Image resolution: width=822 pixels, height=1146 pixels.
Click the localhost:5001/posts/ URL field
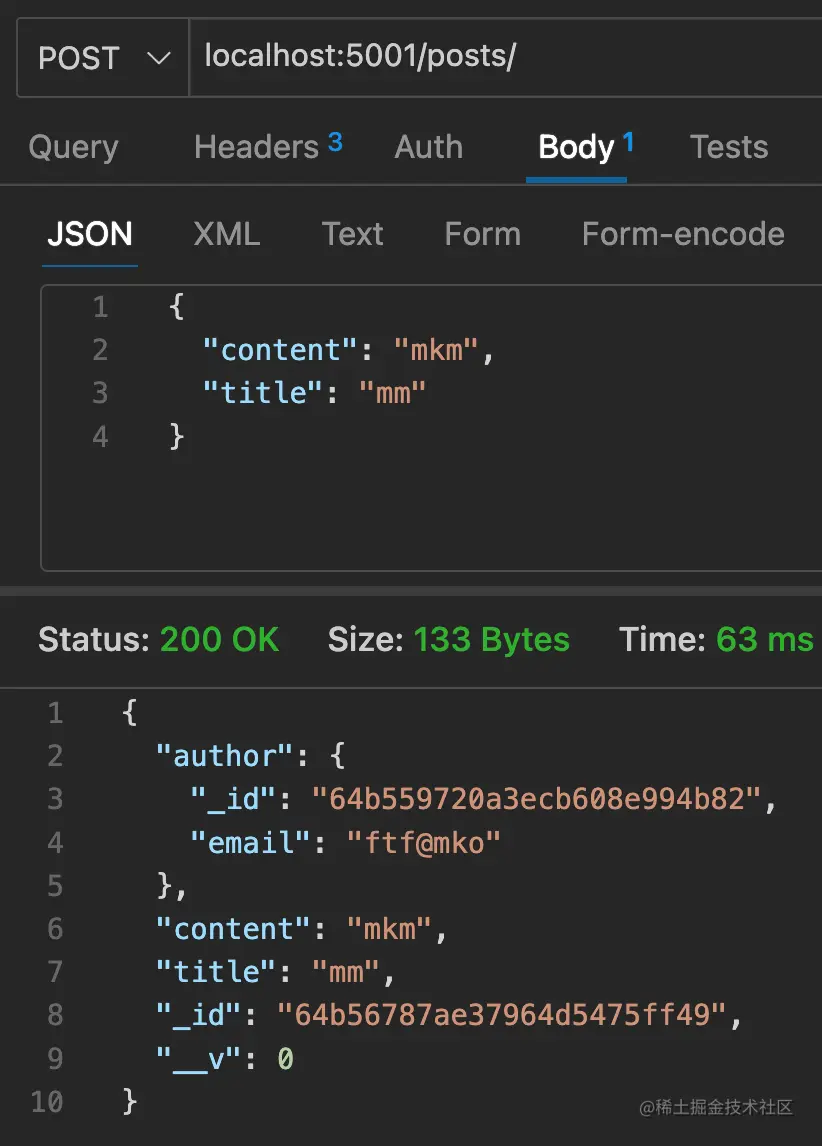[506, 58]
